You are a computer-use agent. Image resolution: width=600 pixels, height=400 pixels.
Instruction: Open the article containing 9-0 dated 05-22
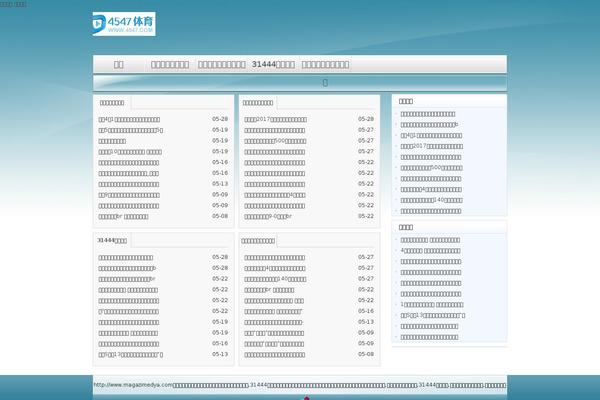point(268,216)
